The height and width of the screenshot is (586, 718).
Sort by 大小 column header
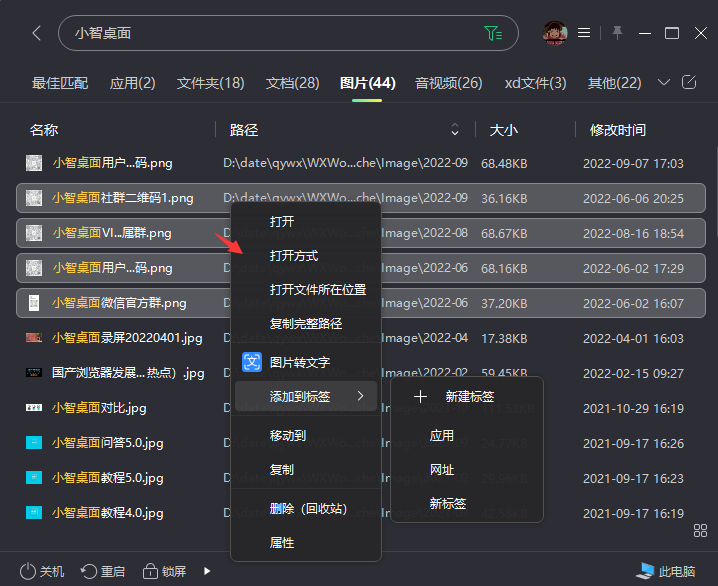coord(504,130)
